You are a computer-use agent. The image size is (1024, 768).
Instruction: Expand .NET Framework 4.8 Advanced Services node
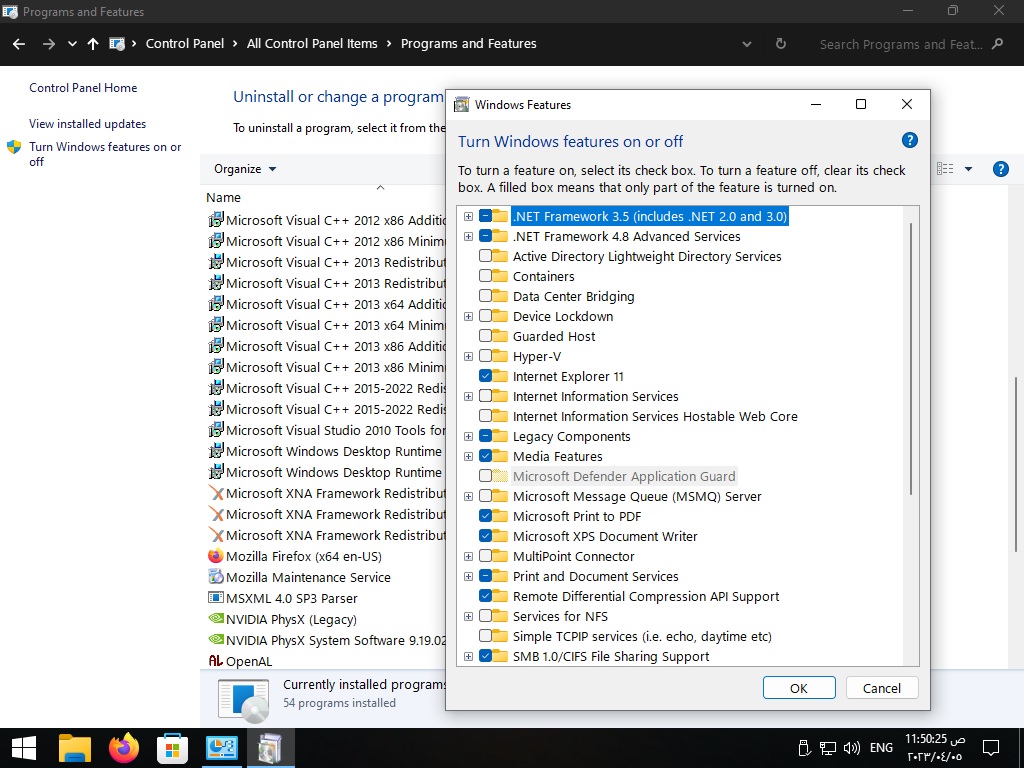[468, 236]
